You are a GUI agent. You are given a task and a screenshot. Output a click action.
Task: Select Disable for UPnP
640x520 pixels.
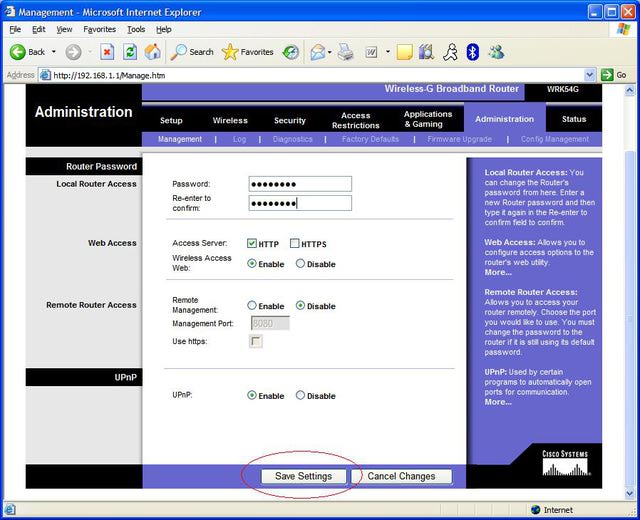(x=300, y=396)
